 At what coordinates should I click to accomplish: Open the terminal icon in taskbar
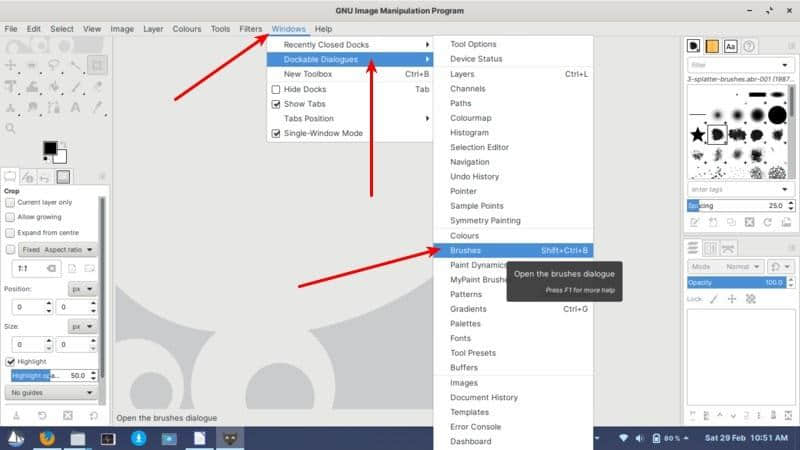pos(108,438)
